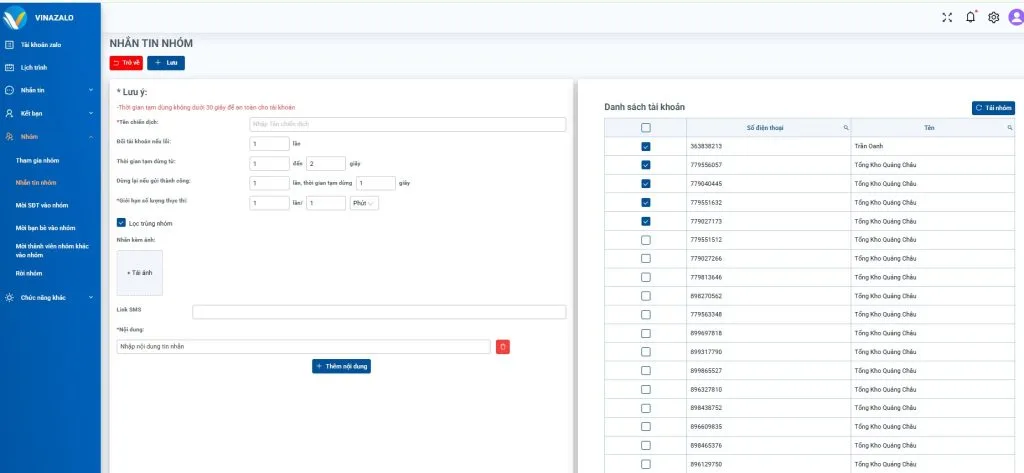Select Mời SĐT vào nhóm
1024x473 pixels.
click(x=42, y=205)
